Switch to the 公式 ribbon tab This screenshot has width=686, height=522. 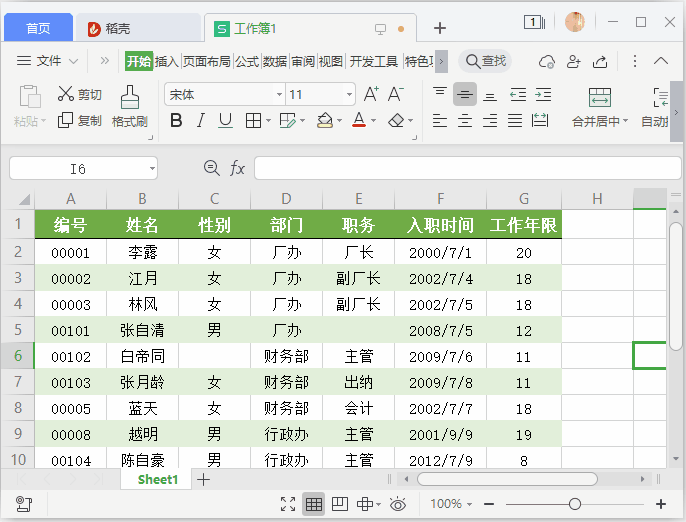(x=247, y=61)
